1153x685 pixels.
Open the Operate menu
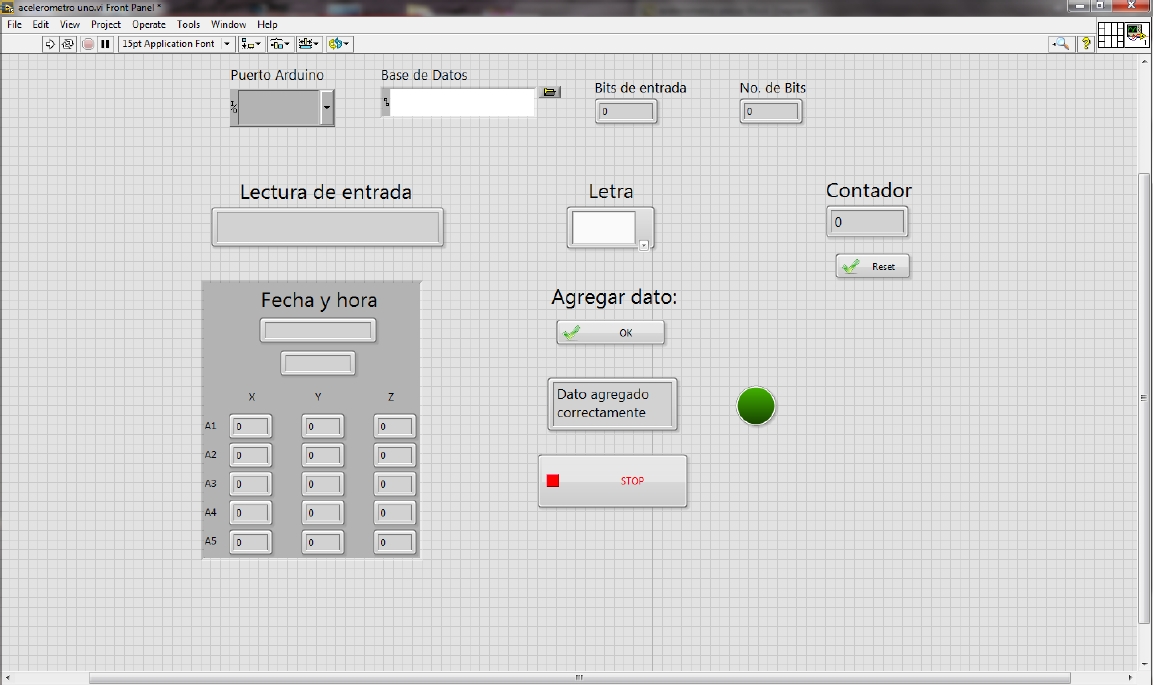[x=149, y=24]
